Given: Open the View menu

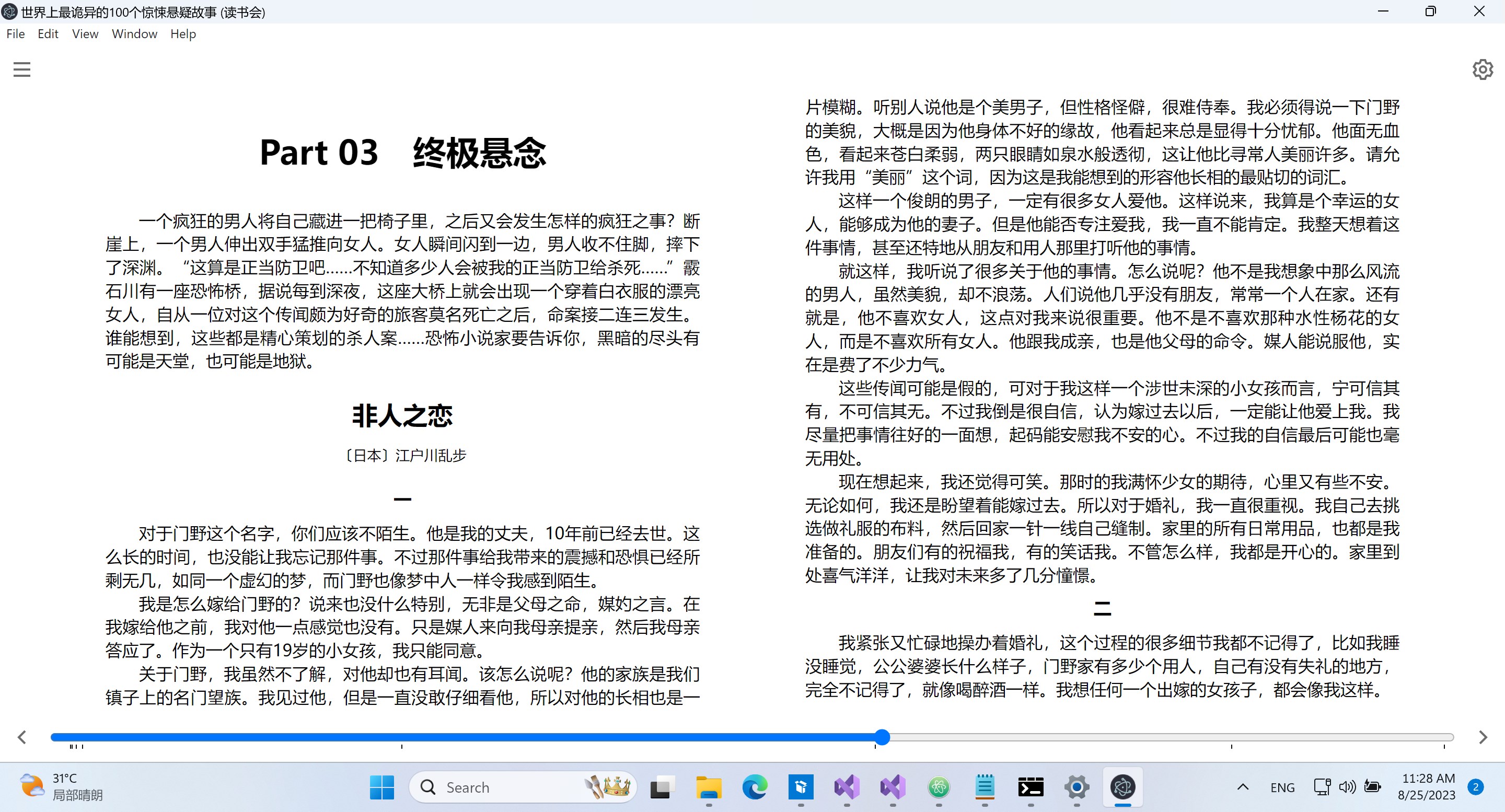Looking at the screenshot, I should coord(84,34).
